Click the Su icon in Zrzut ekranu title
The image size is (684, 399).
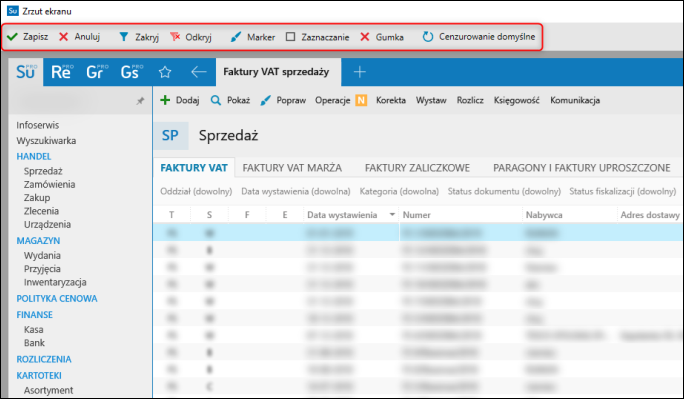pos(13,10)
